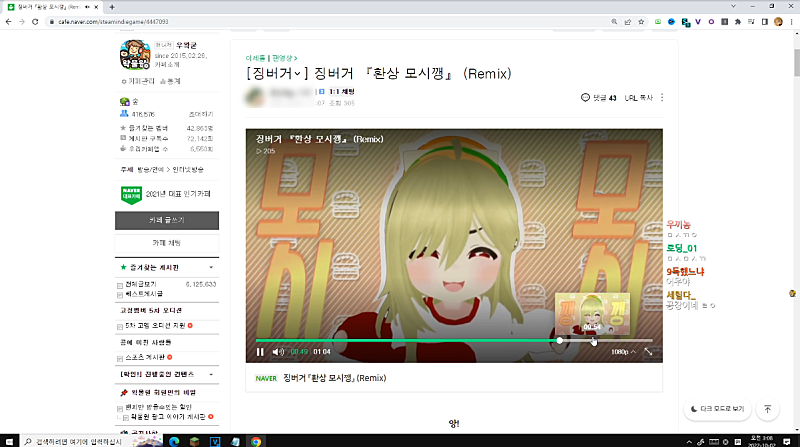Click the share page icon in the address bar
The width and height of the screenshot is (800, 447).
(628, 22)
